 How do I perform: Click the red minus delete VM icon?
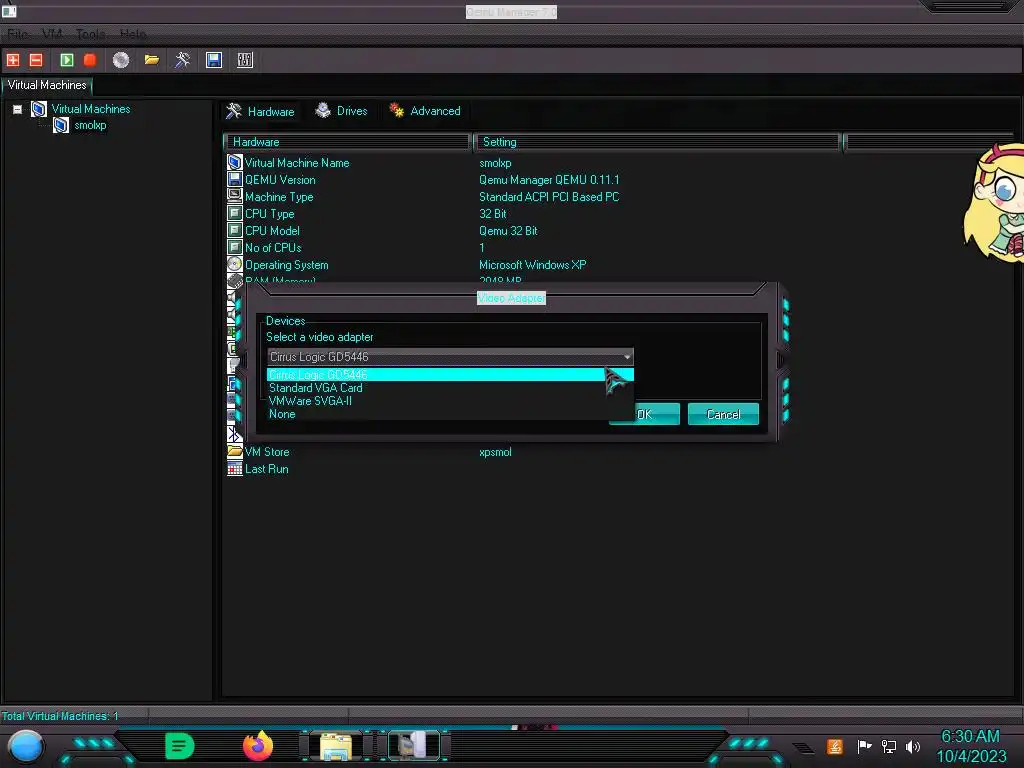pyautogui.click(x=36, y=60)
